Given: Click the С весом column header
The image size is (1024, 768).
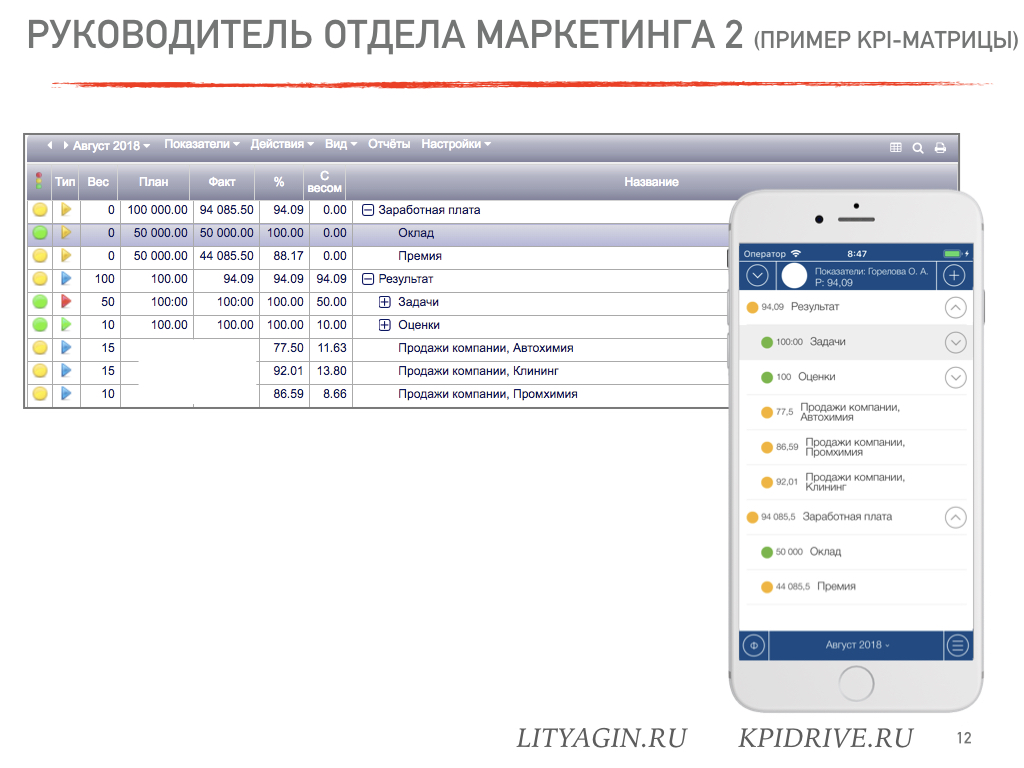Looking at the screenshot, I should click(x=325, y=182).
